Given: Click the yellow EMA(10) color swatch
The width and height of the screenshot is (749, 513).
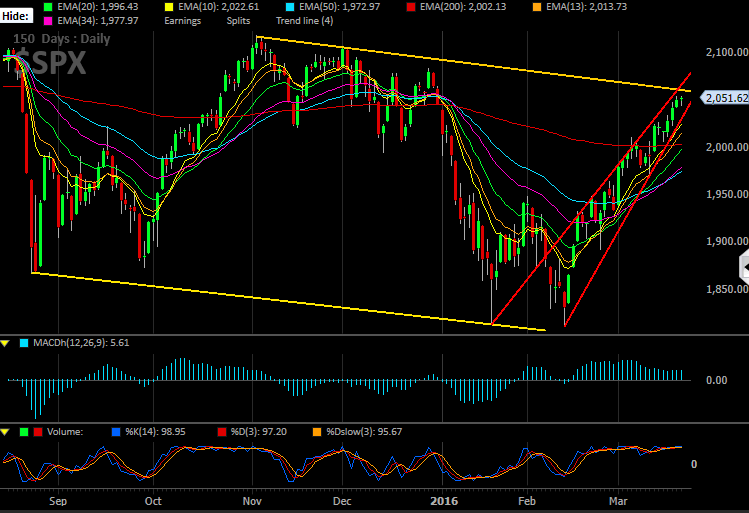Looking at the screenshot, I should click(169, 7).
